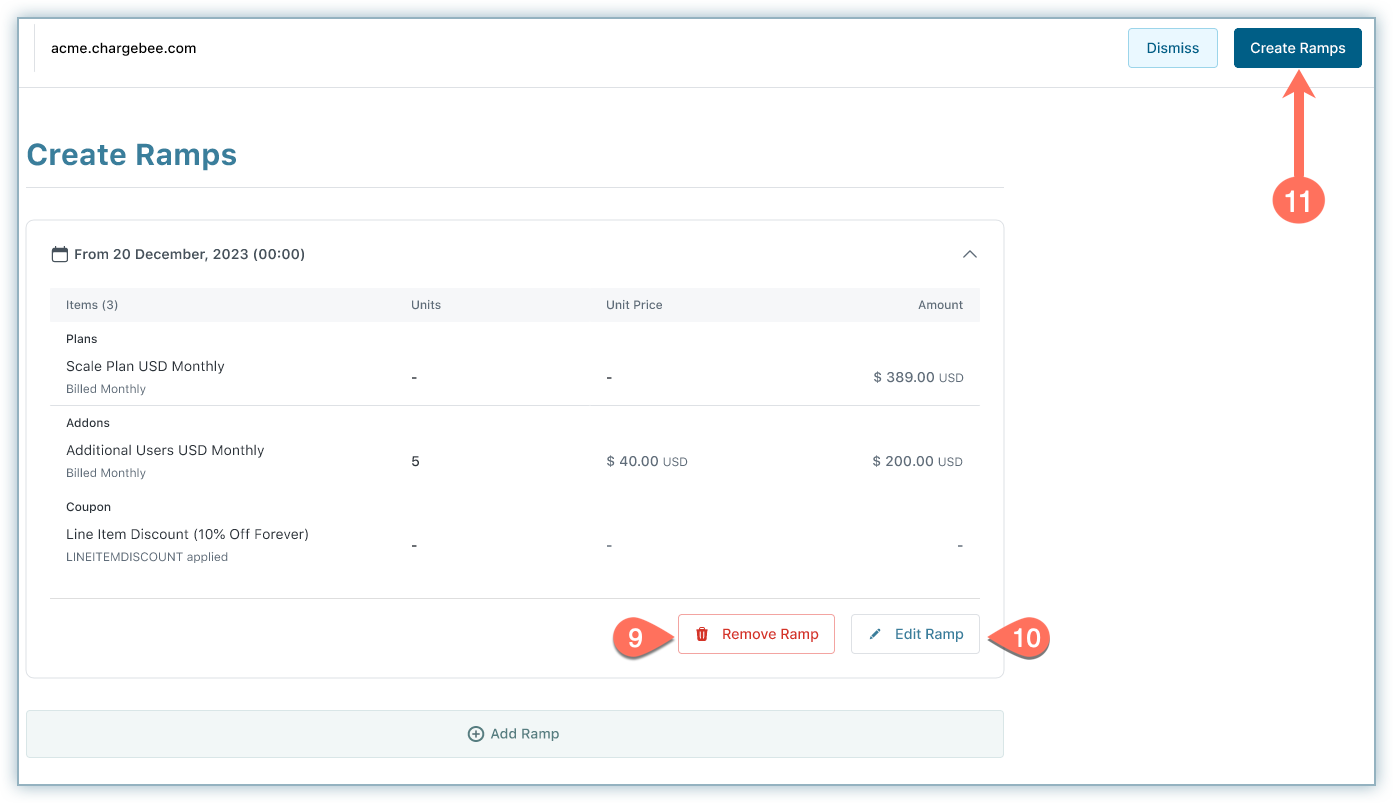Click the orange circle marker 11
This screenshot has width=1393, height=803.
click(x=1297, y=201)
